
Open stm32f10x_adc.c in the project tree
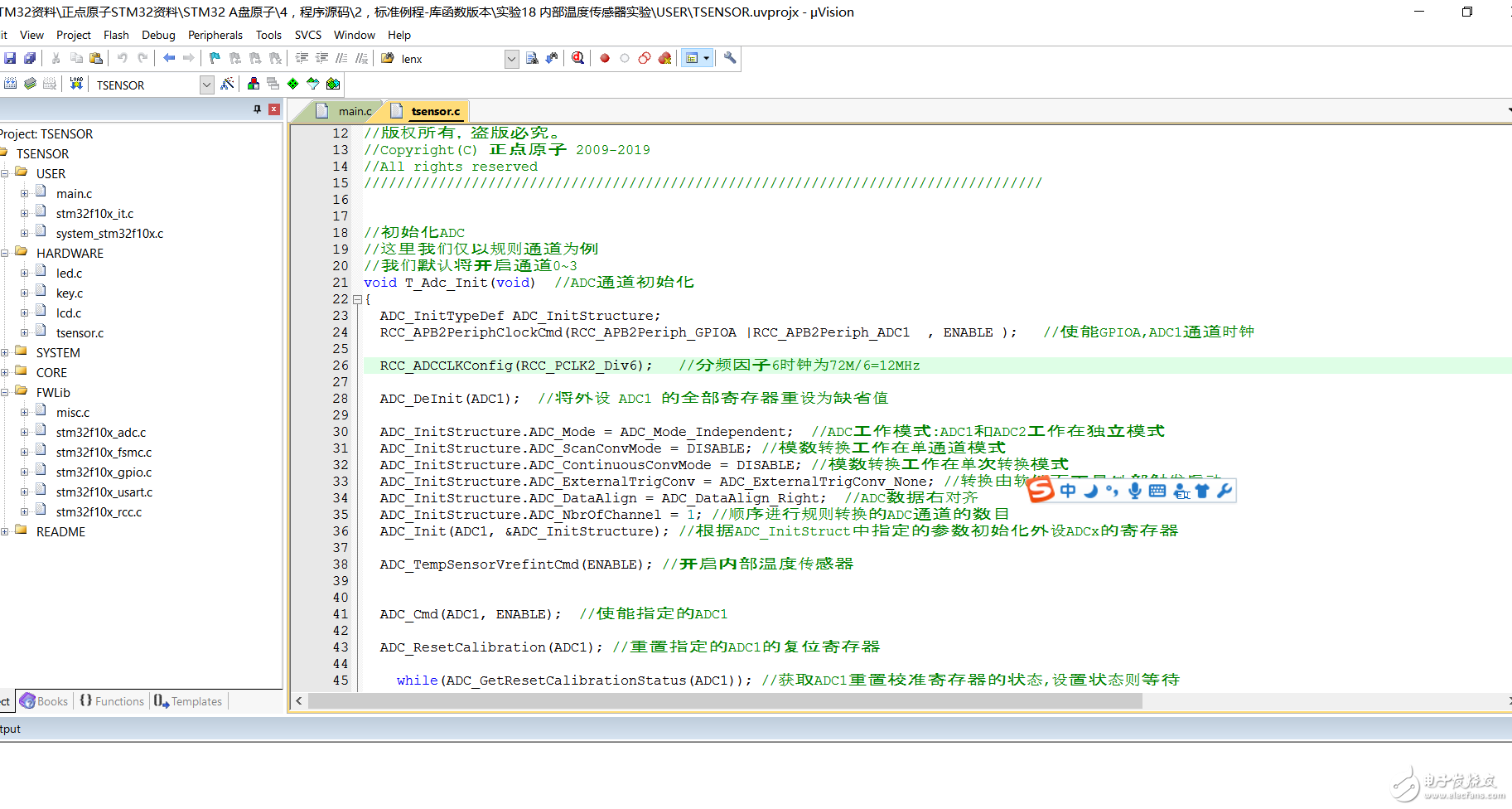pos(100,433)
